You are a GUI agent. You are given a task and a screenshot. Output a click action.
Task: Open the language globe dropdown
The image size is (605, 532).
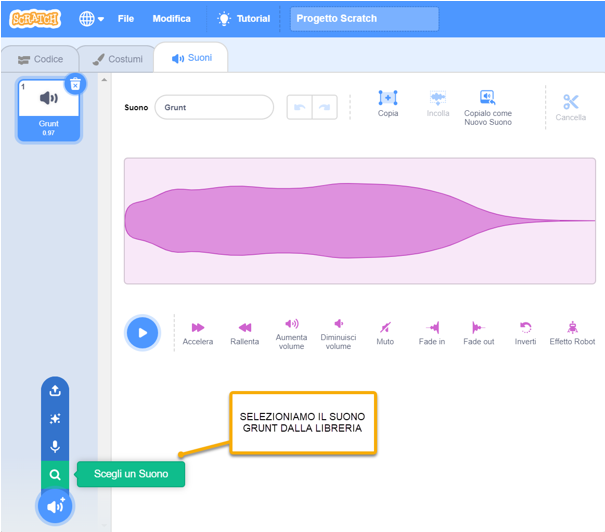(91, 19)
